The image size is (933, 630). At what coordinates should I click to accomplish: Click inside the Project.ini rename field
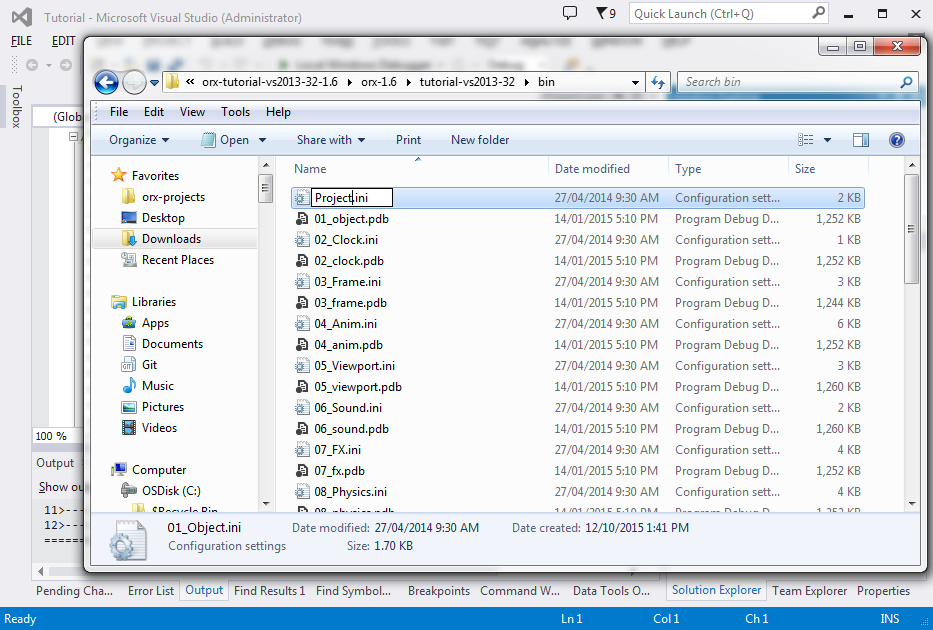[352, 198]
